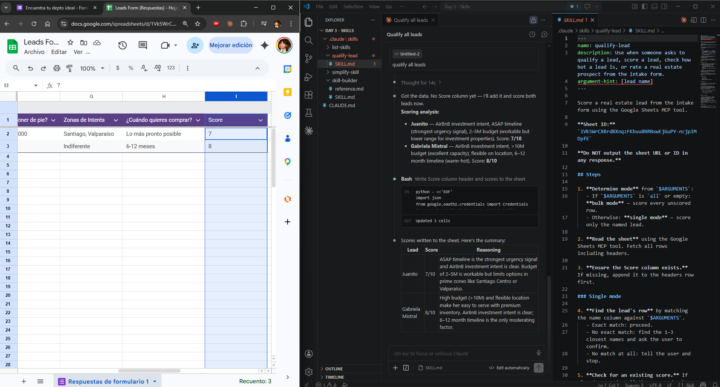
Task: Open Google Keep icon in Sheets side panel
Action: [x=287, y=92]
